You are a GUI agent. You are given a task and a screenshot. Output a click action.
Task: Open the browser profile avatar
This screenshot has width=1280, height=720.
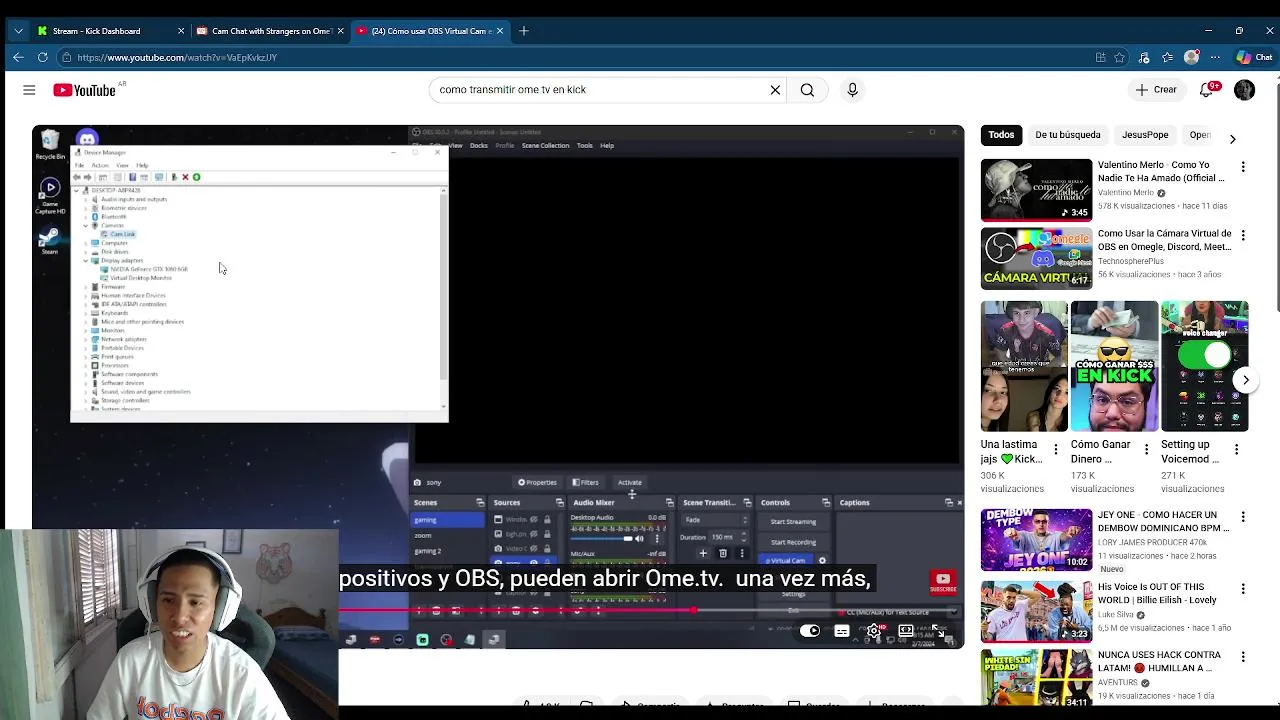tap(1191, 58)
